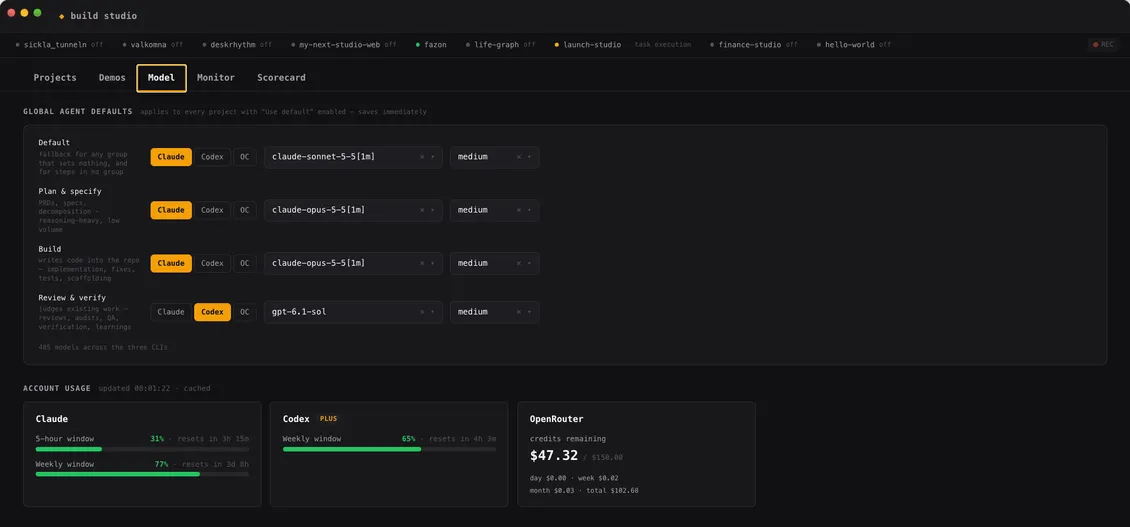Click the Plan & specify claude-opus-5-5[1m] field
The height and width of the screenshot is (527, 1130).
(353, 211)
